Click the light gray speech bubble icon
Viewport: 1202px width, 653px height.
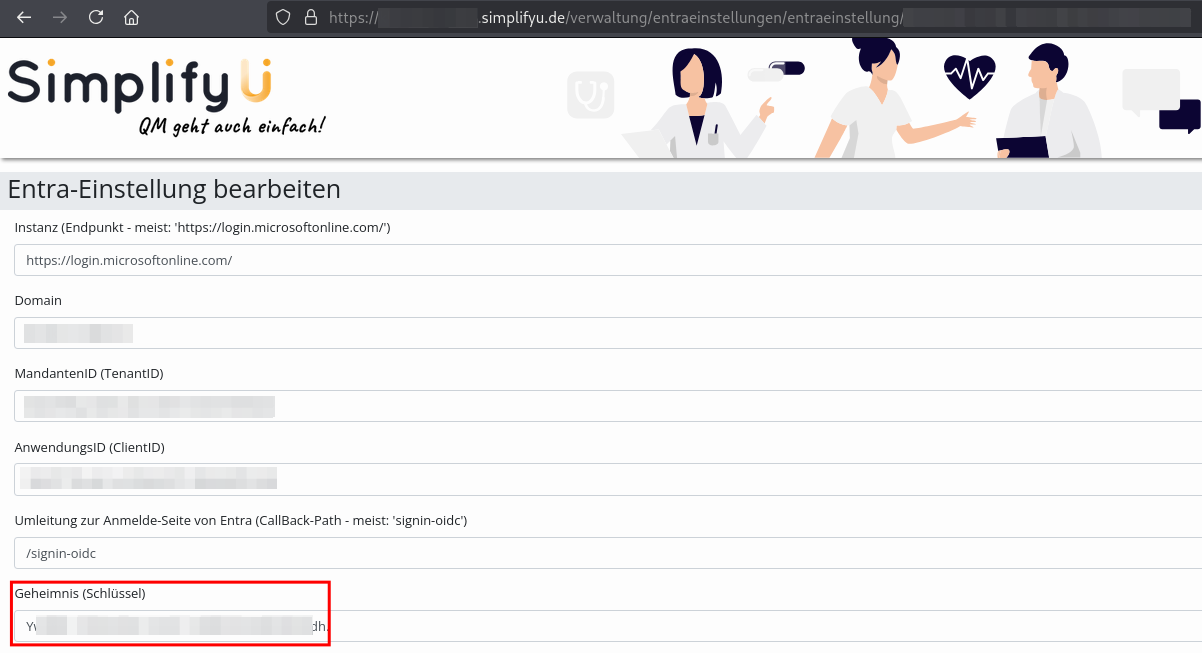[1150, 91]
